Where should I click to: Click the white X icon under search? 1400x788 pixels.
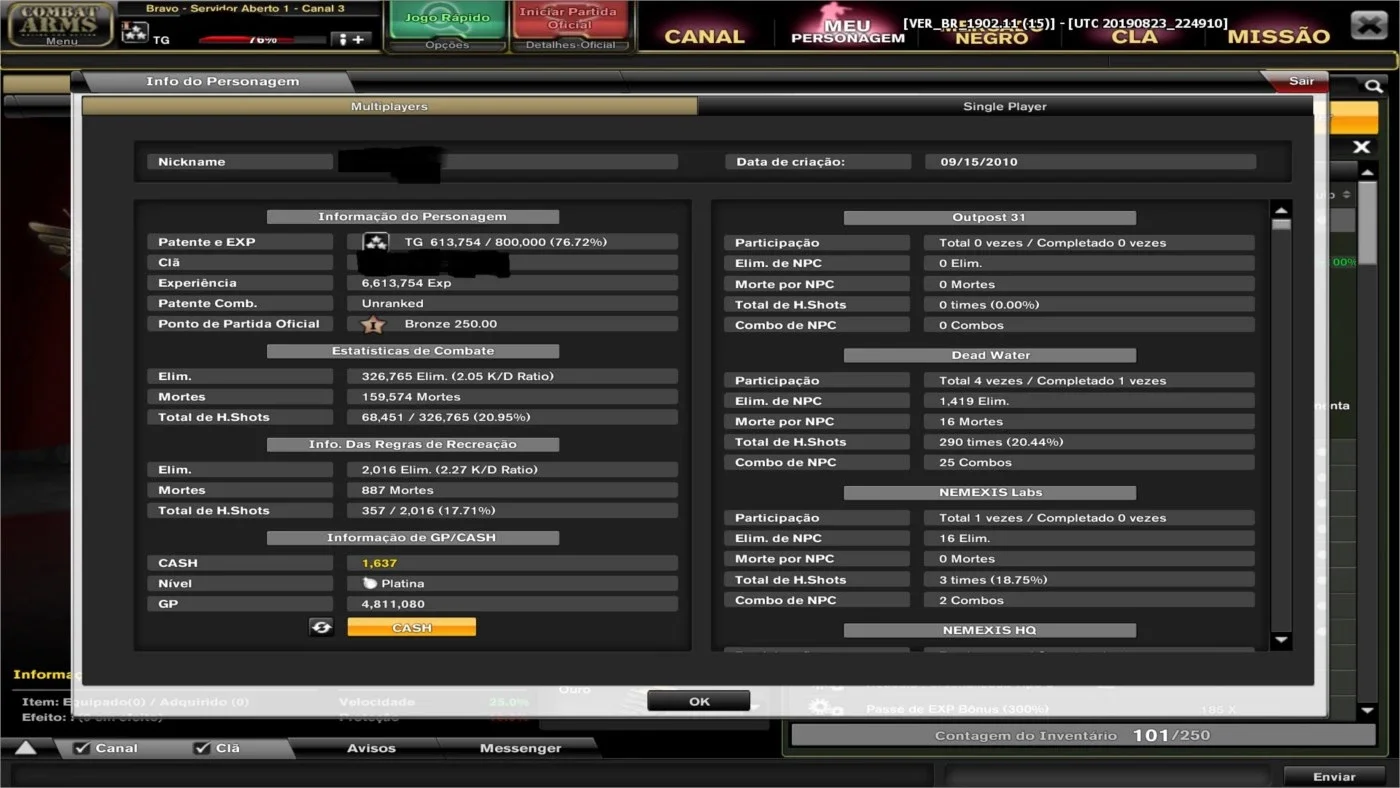1361,147
